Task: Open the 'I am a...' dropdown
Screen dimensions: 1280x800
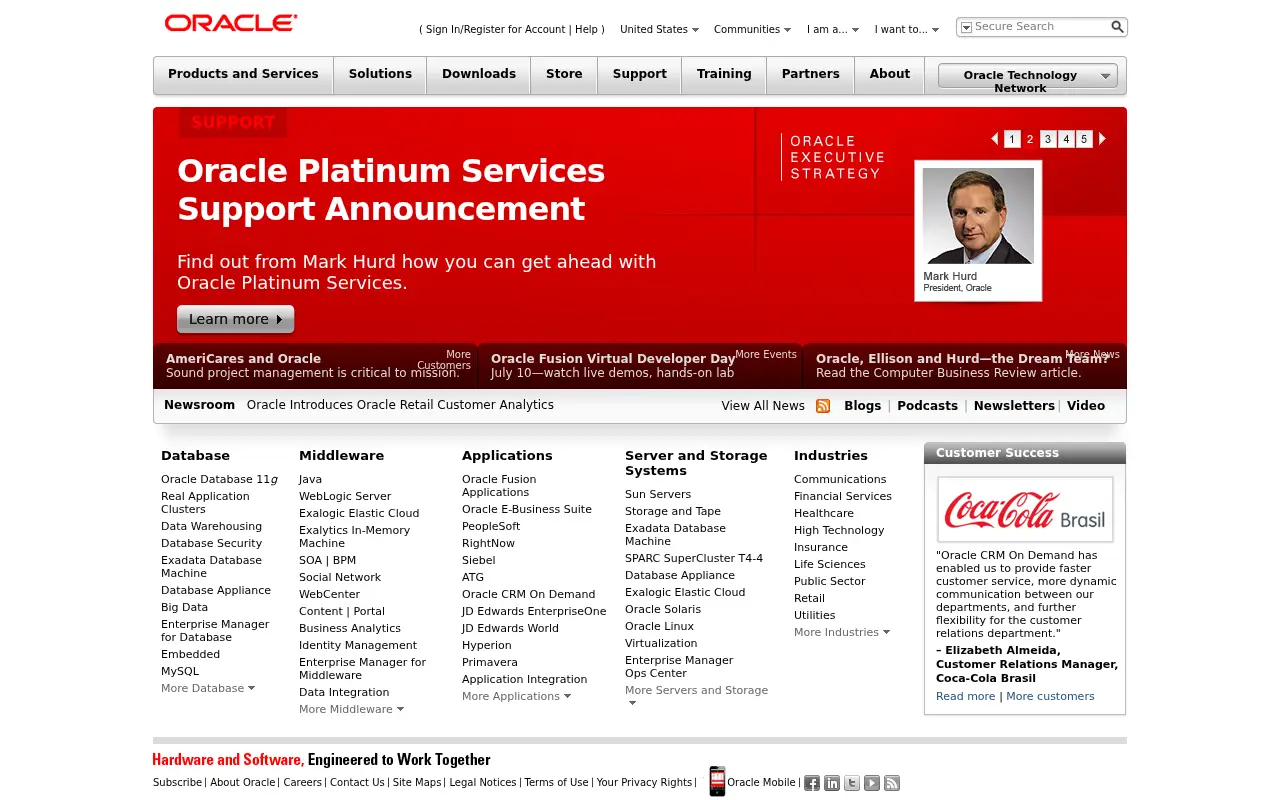Action: 833,30
